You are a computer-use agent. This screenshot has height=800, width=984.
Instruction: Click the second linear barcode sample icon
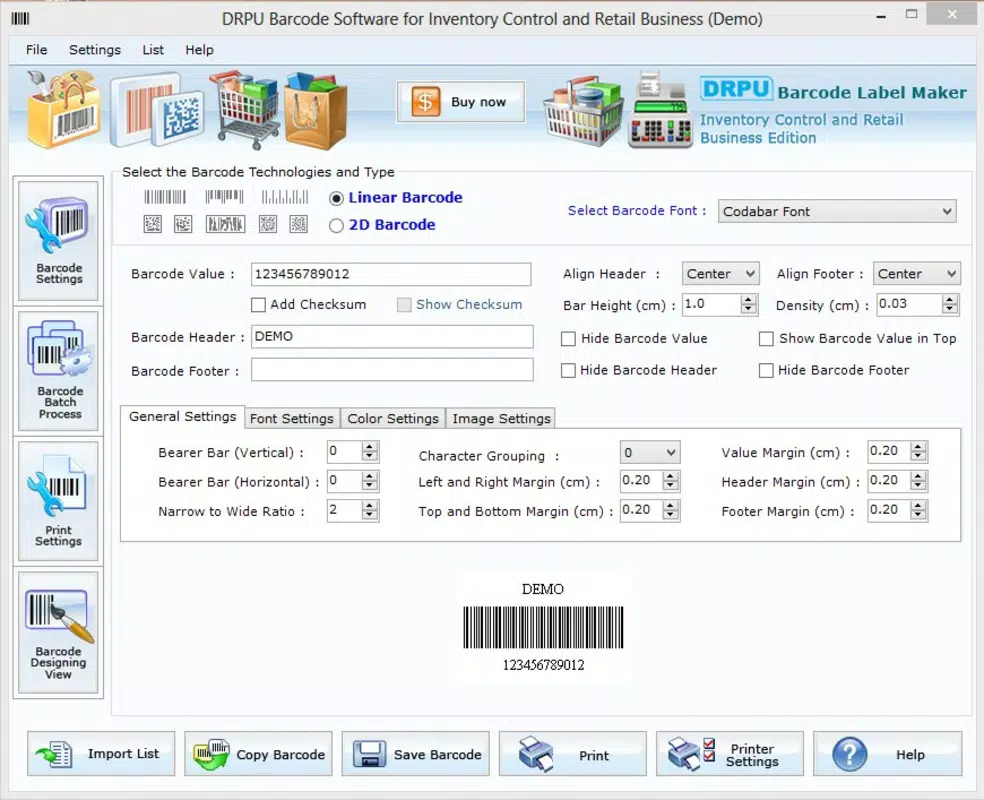(x=224, y=197)
